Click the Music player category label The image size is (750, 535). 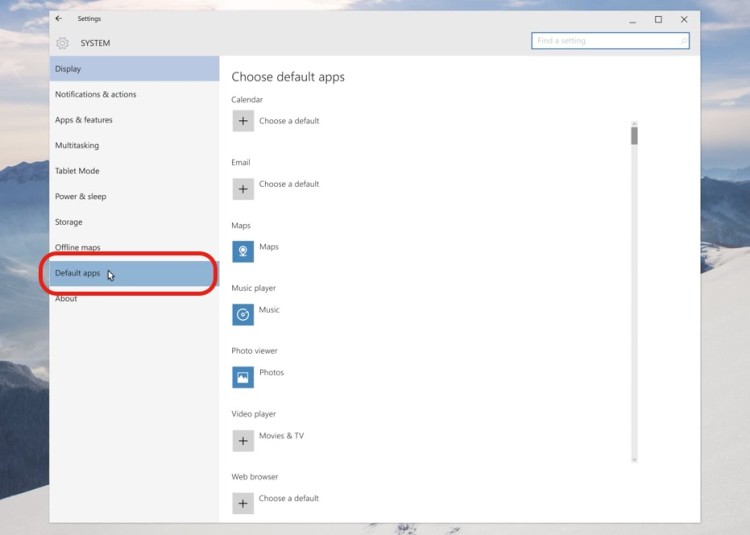[x=254, y=288]
